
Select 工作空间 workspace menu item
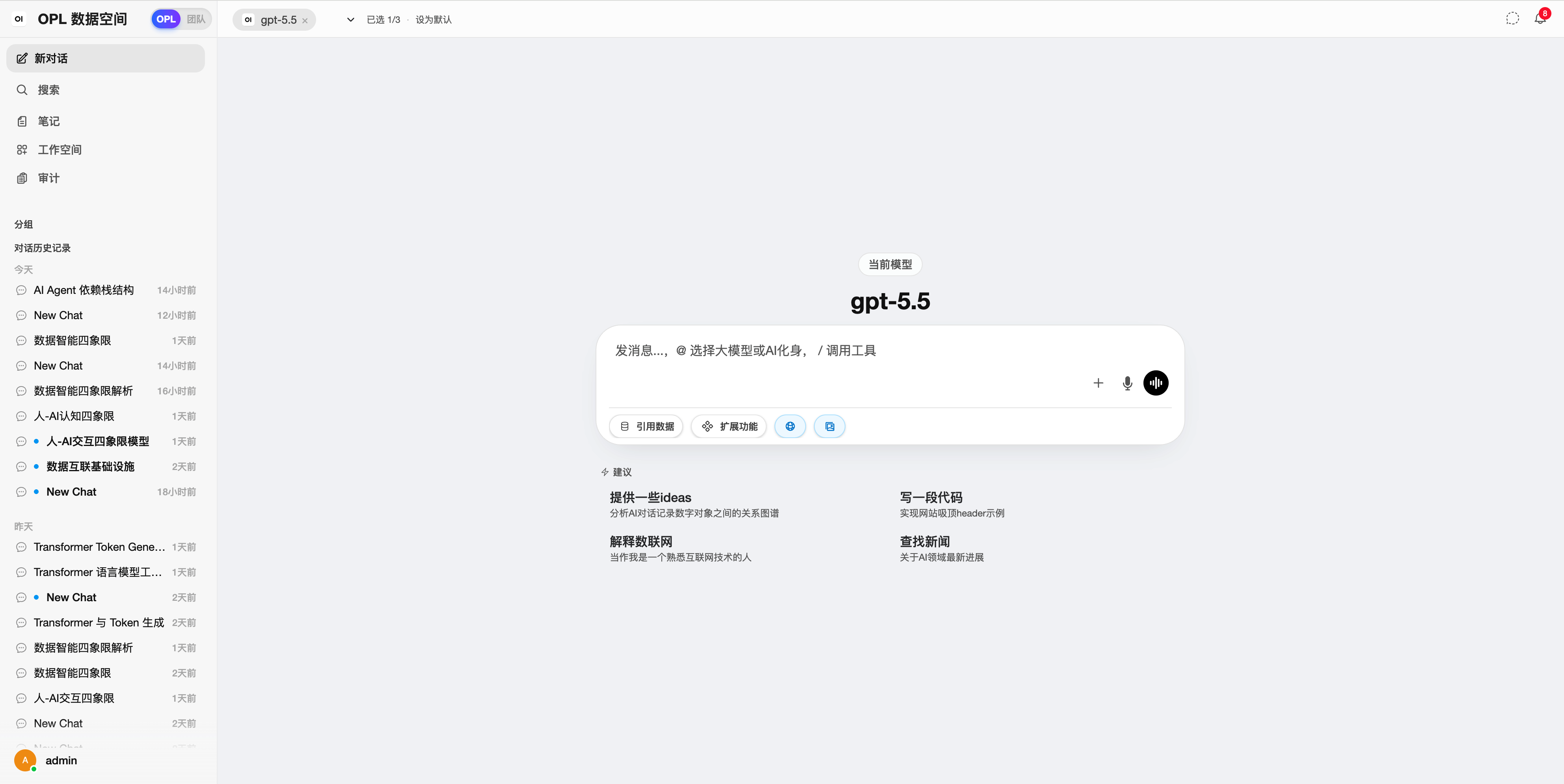106,149
